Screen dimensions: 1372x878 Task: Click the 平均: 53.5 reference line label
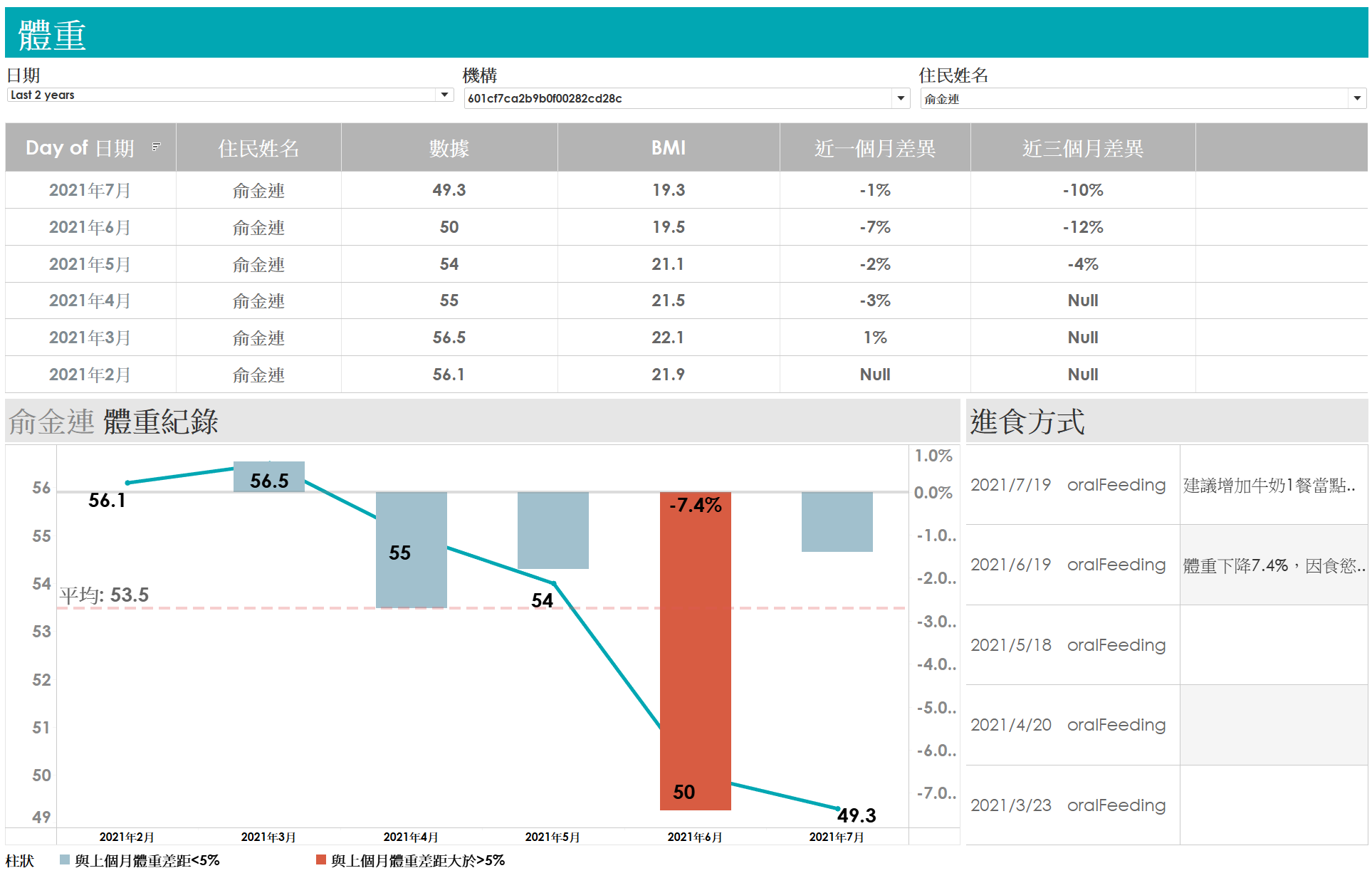tap(104, 595)
